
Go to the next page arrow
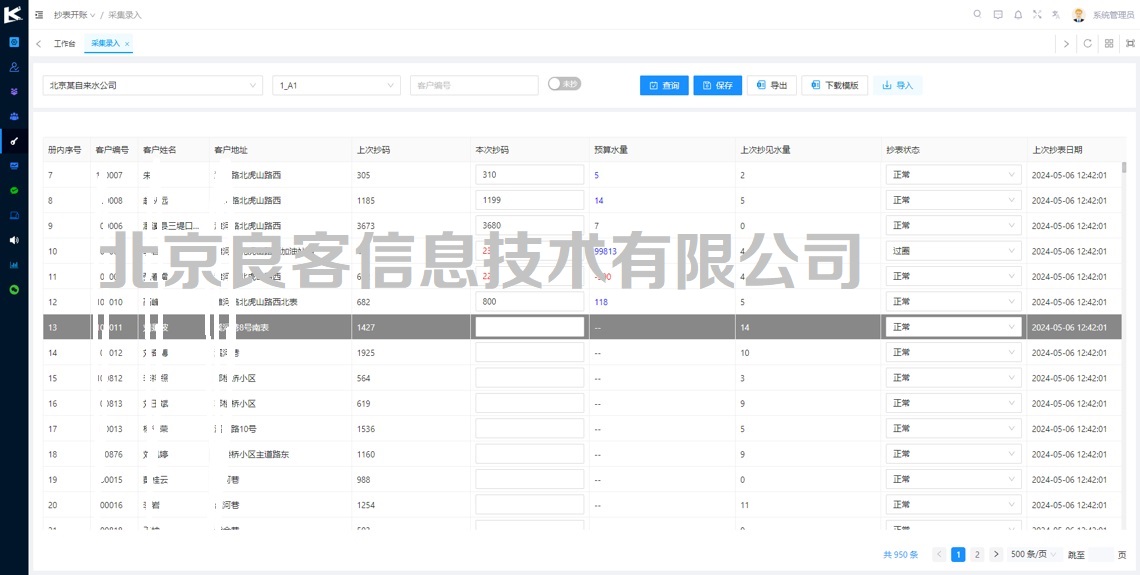(x=996, y=555)
